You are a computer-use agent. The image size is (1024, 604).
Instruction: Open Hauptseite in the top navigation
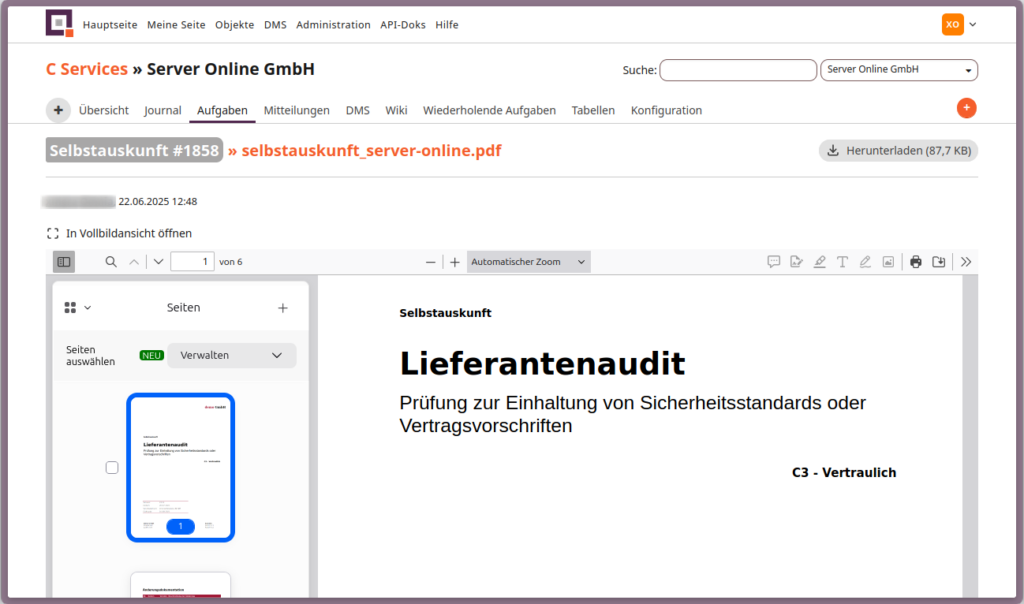[110, 25]
